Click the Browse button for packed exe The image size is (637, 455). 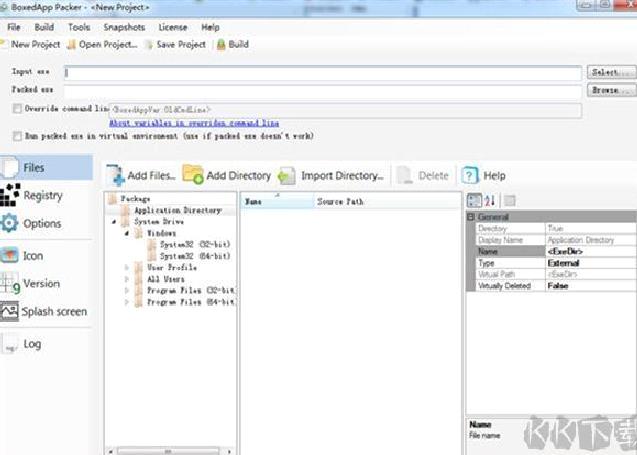click(x=611, y=90)
